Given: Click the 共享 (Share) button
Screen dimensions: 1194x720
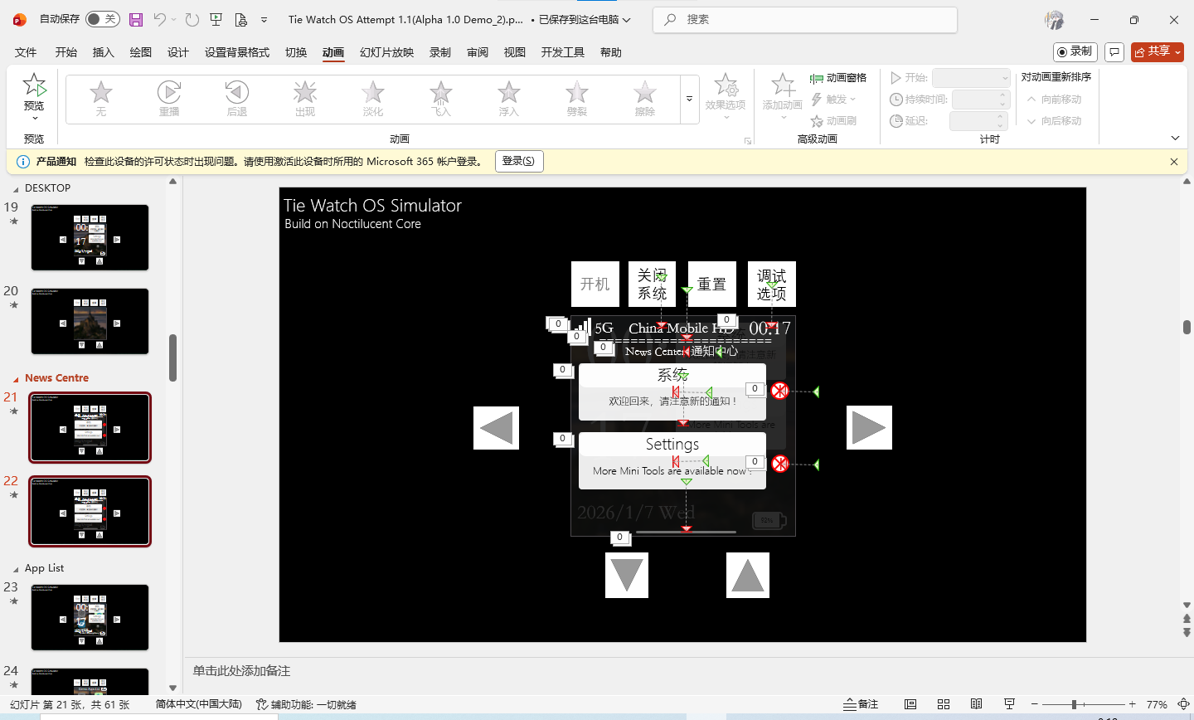Looking at the screenshot, I should pyautogui.click(x=1157, y=51).
